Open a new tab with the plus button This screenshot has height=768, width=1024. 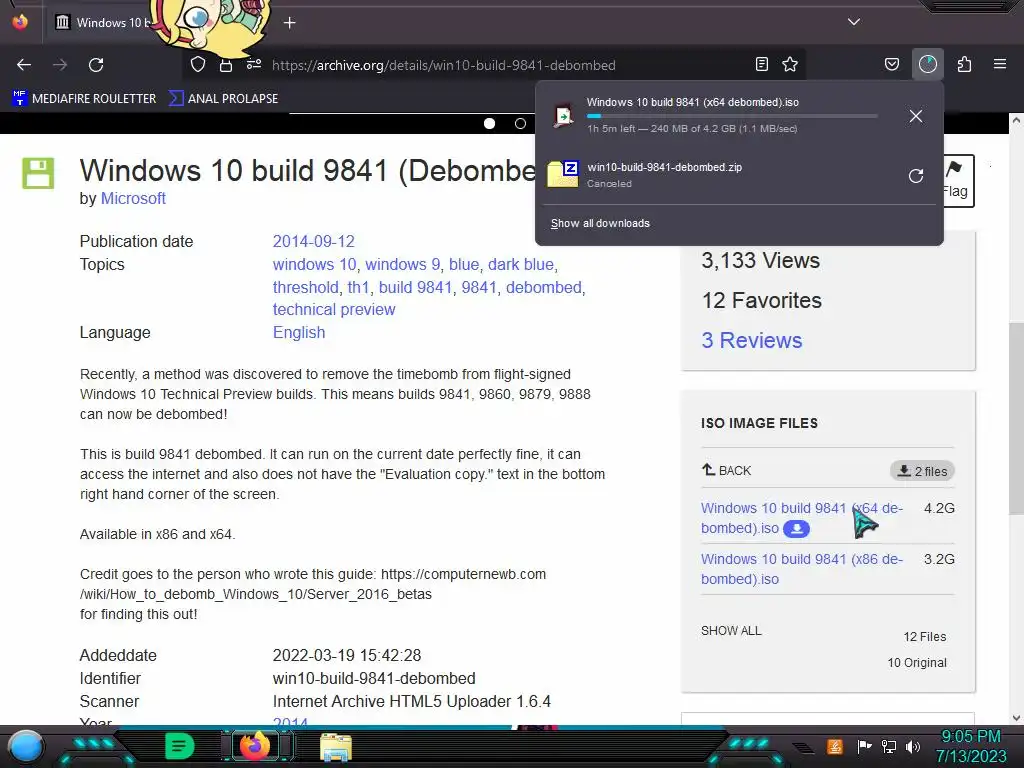(x=290, y=23)
